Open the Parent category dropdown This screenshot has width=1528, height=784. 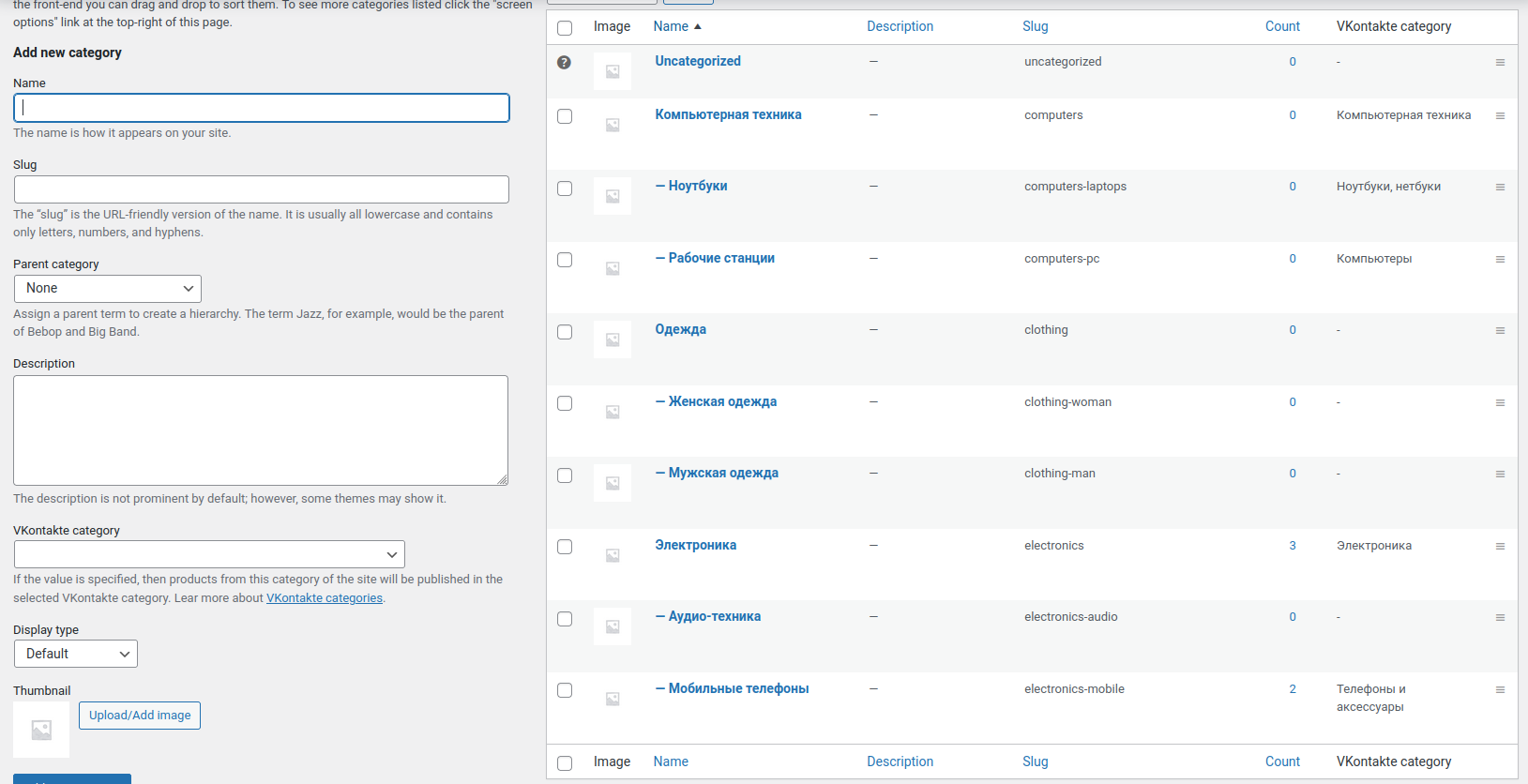coord(108,288)
